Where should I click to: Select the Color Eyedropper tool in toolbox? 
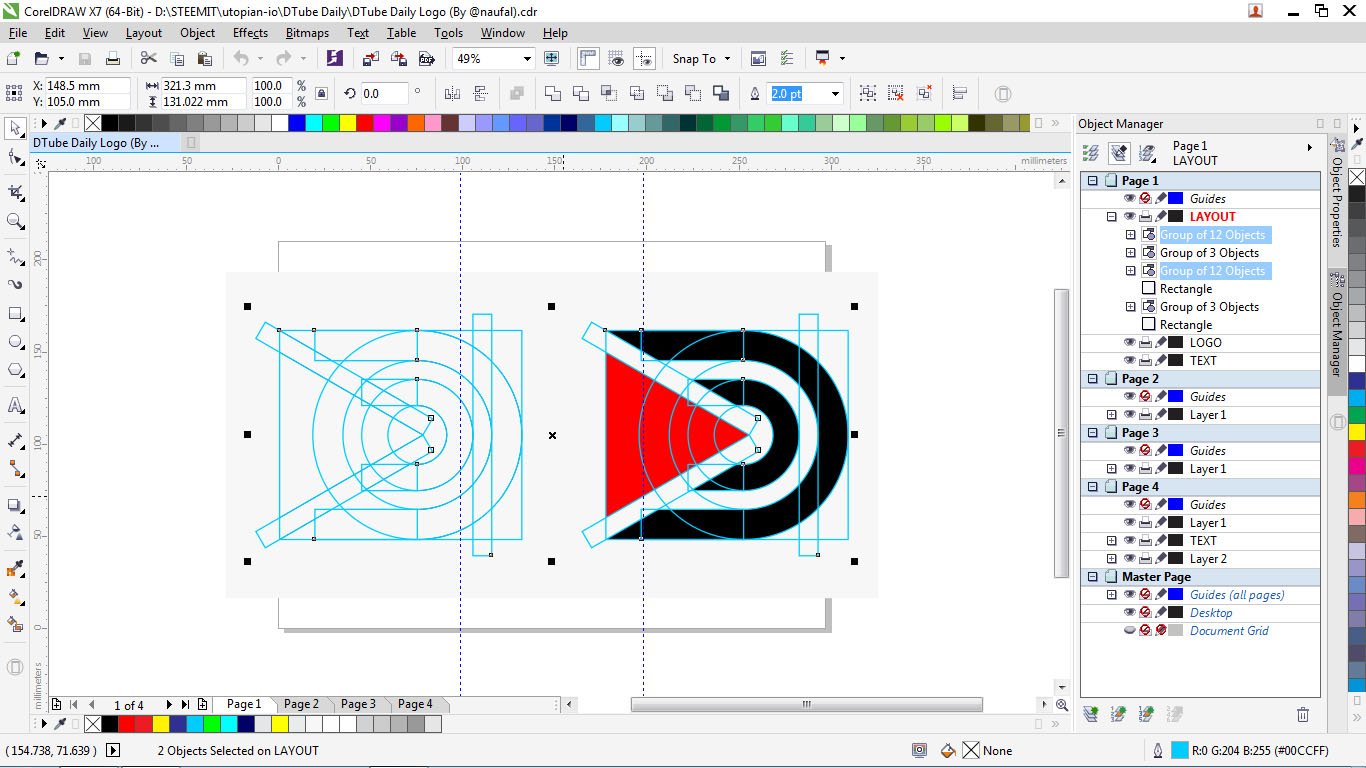coord(15,569)
